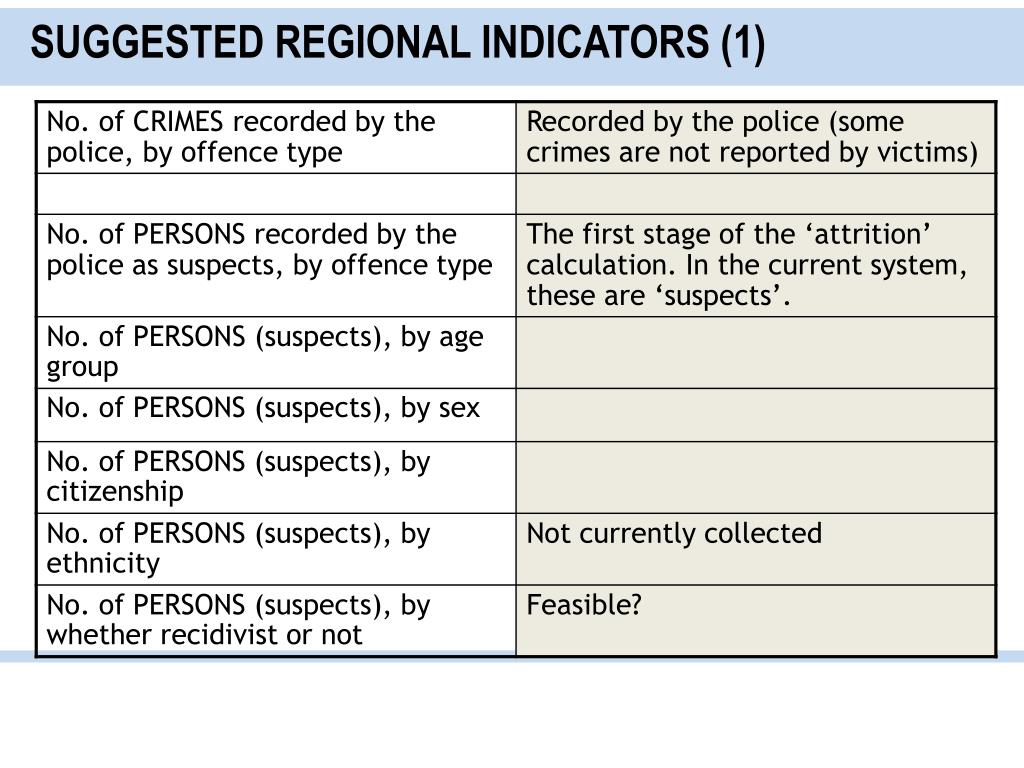1024x768 pixels.
Task: Click the 'Recorded by the police (some crimes...)' cell
Action: pos(756,138)
